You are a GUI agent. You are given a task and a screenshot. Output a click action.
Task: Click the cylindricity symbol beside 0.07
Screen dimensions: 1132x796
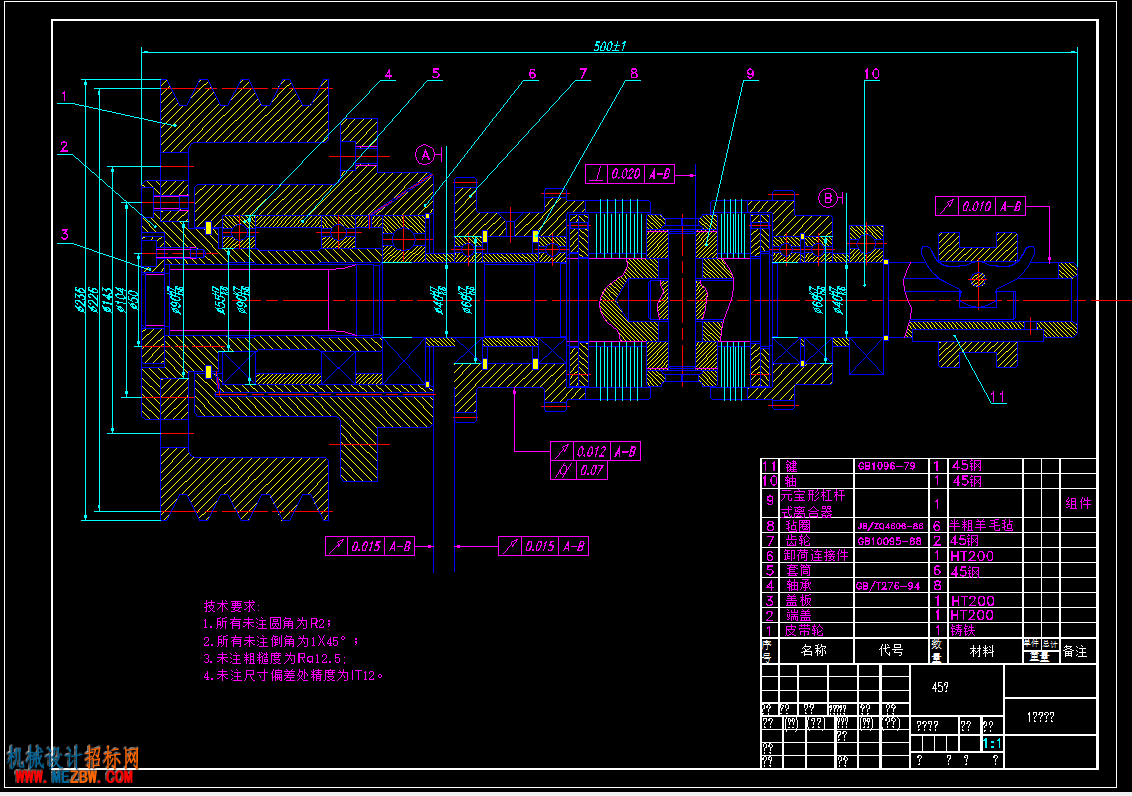tap(563, 470)
